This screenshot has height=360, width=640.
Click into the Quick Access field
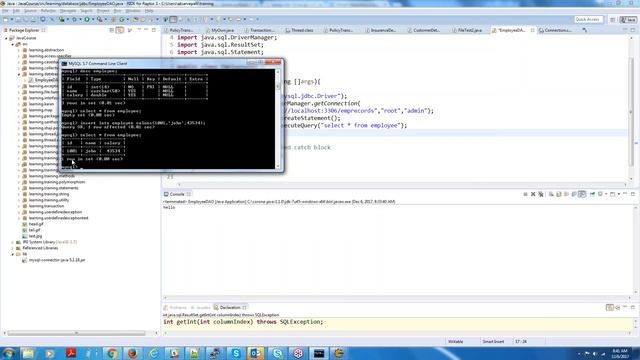pos(588,20)
